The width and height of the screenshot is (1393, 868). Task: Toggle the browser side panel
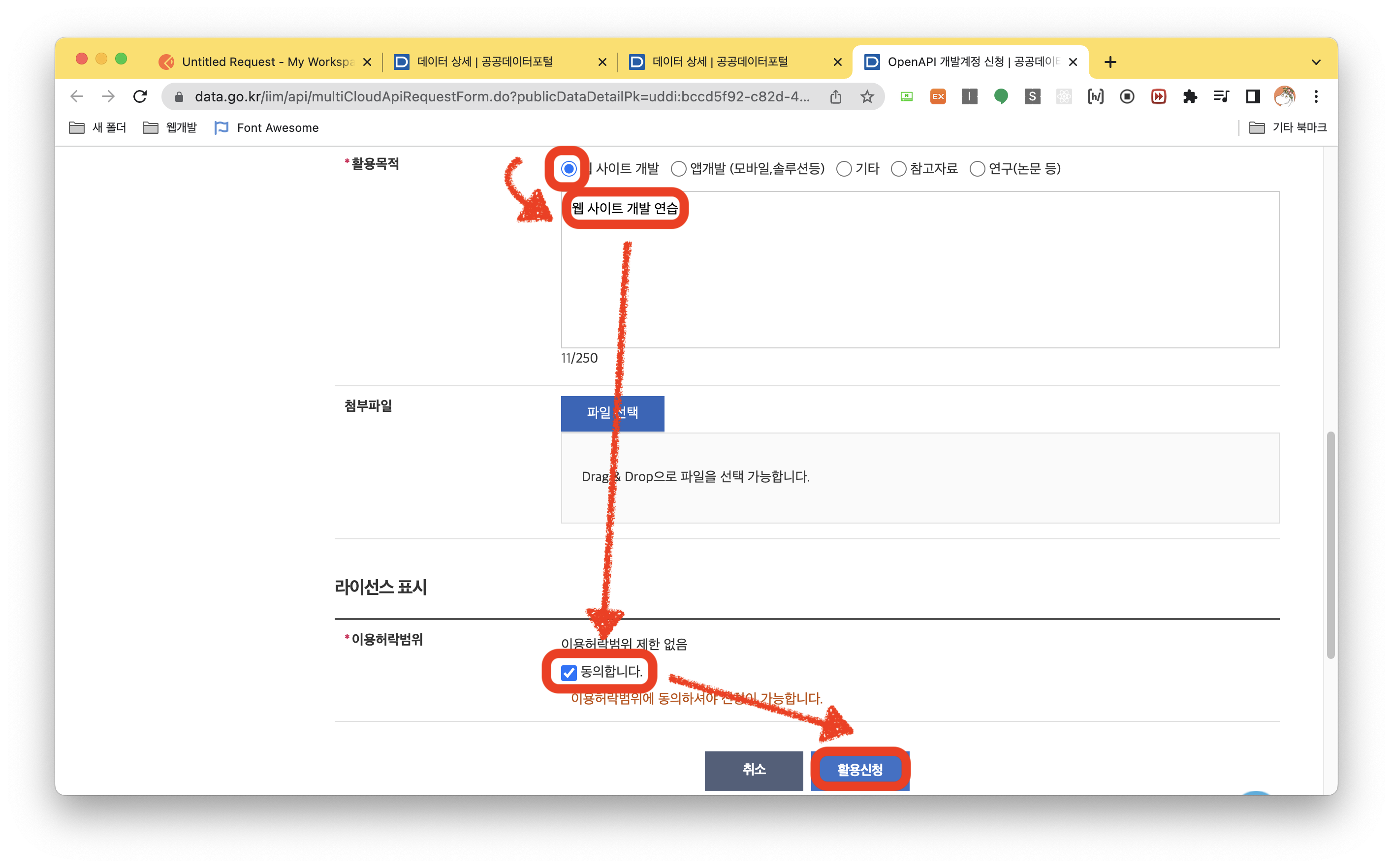pyautogui.click(x=1253, y=96)
